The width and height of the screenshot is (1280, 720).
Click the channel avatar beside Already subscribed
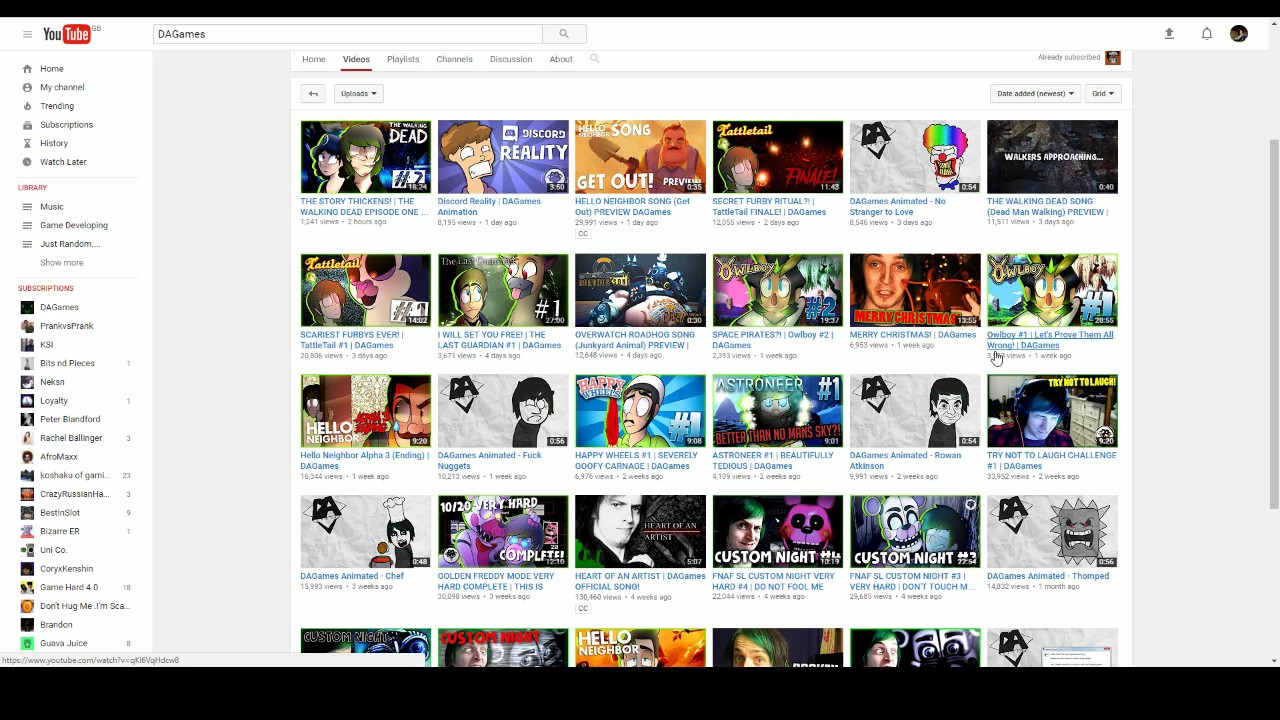pos(1113,58)
